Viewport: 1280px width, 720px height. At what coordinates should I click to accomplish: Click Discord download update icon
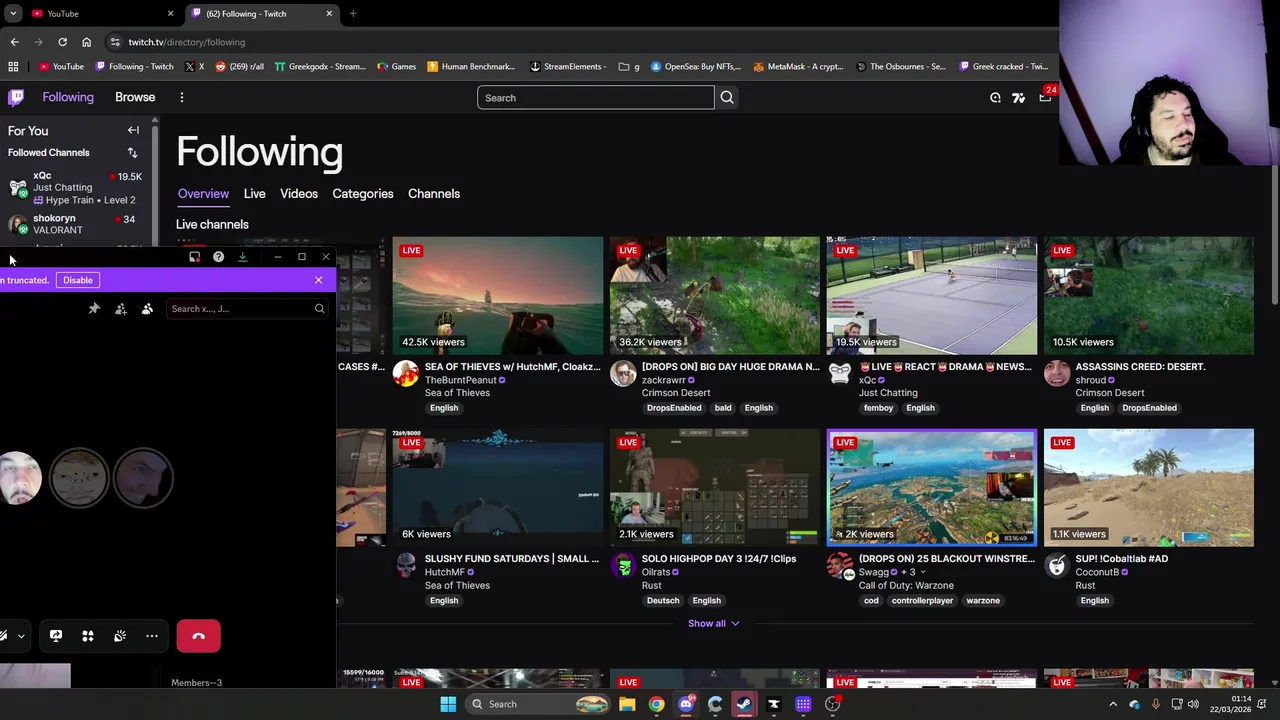tap(242, 257)
